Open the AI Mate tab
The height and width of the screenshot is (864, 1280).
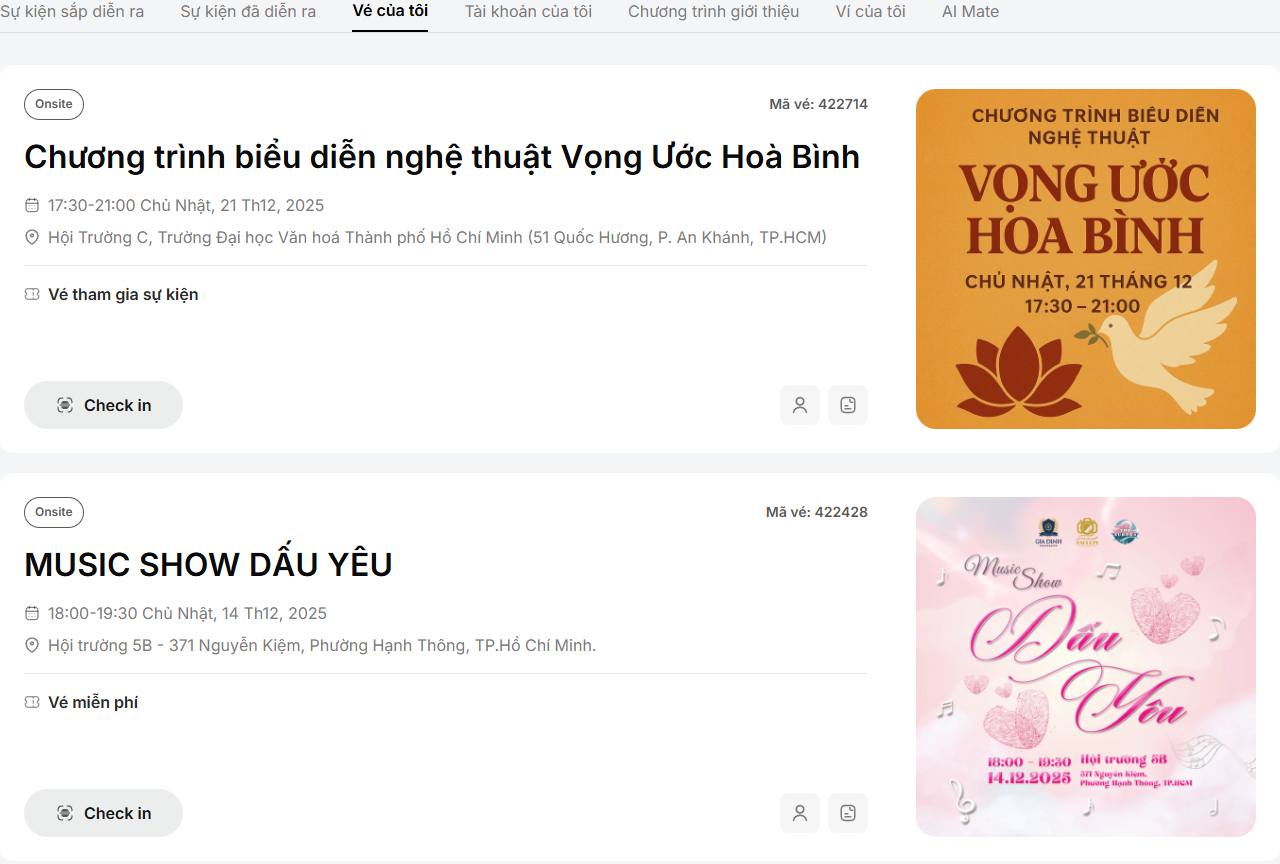click(x=970, y=12)
